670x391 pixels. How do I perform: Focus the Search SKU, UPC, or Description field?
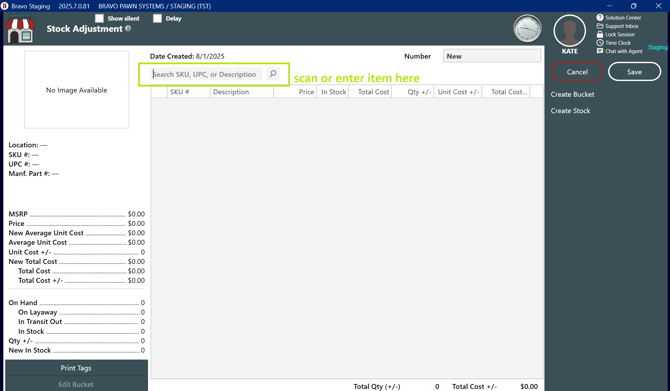pyautogui.click(x=207, y=74)
